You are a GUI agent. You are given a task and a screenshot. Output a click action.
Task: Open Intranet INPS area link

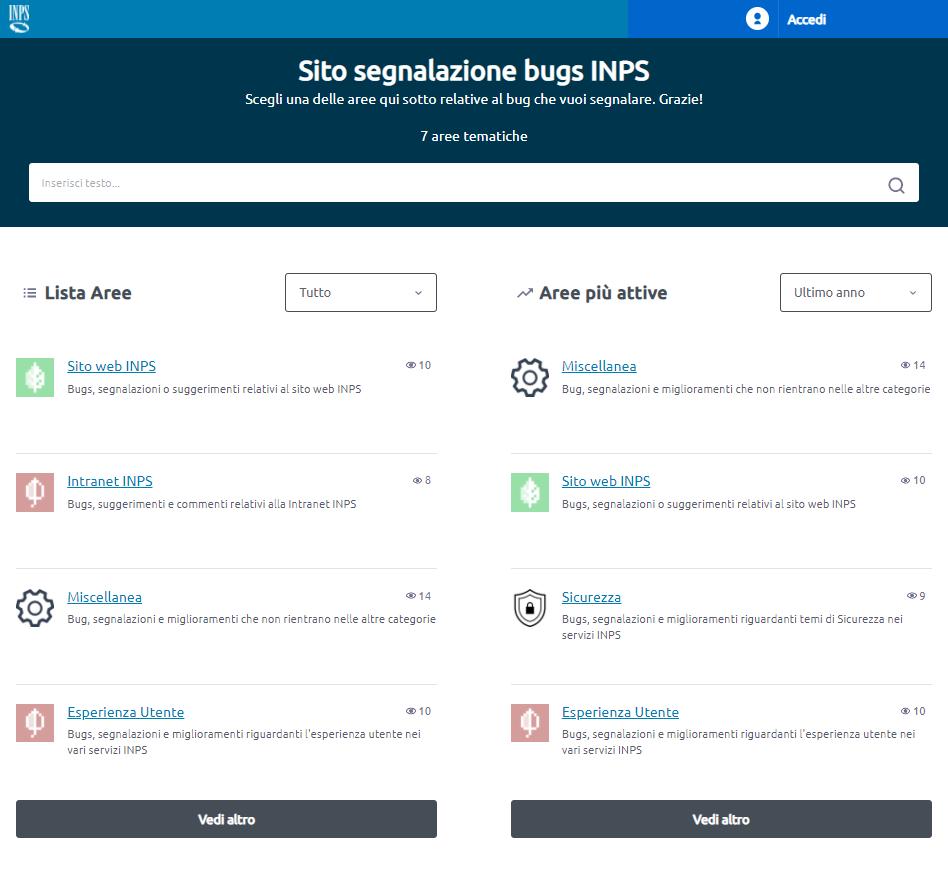tap(109, 481)
